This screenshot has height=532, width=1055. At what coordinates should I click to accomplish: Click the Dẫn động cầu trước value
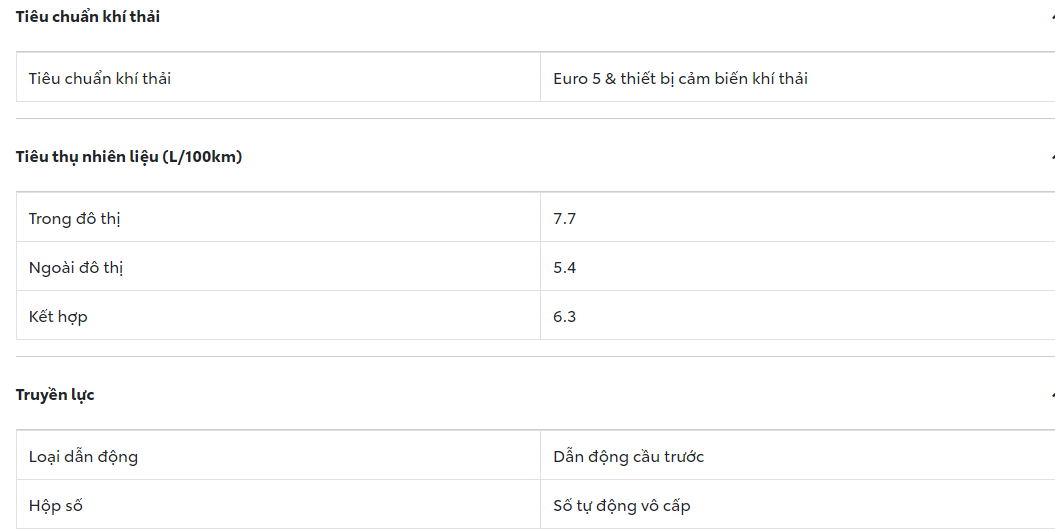pyautogui.click(x=628, y=456)
